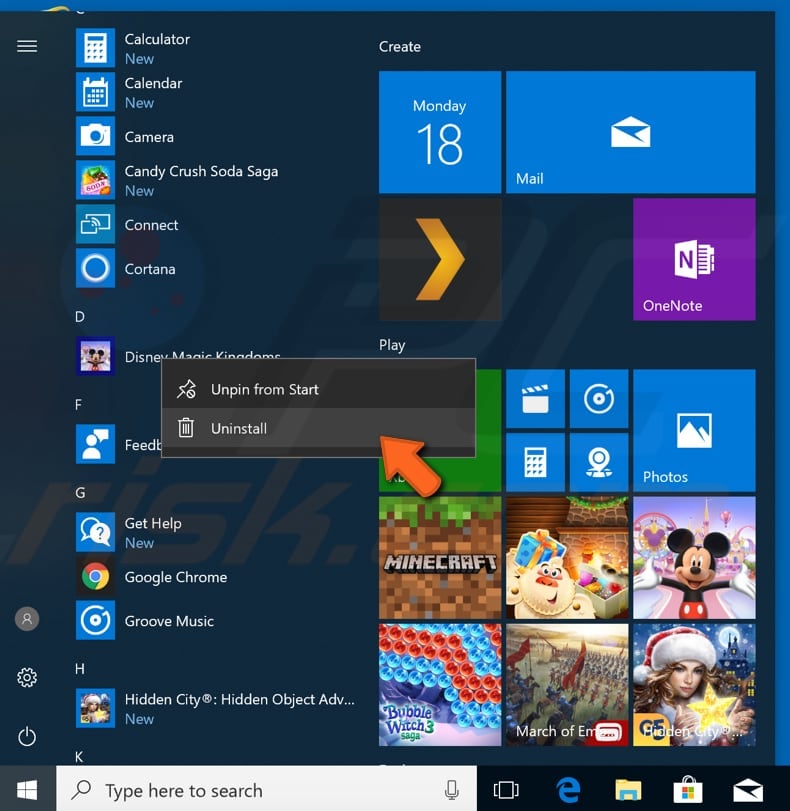Viewport: 790px width, 811px height.
Task: Click the Power button icon
Action: (x=27, y=736)
